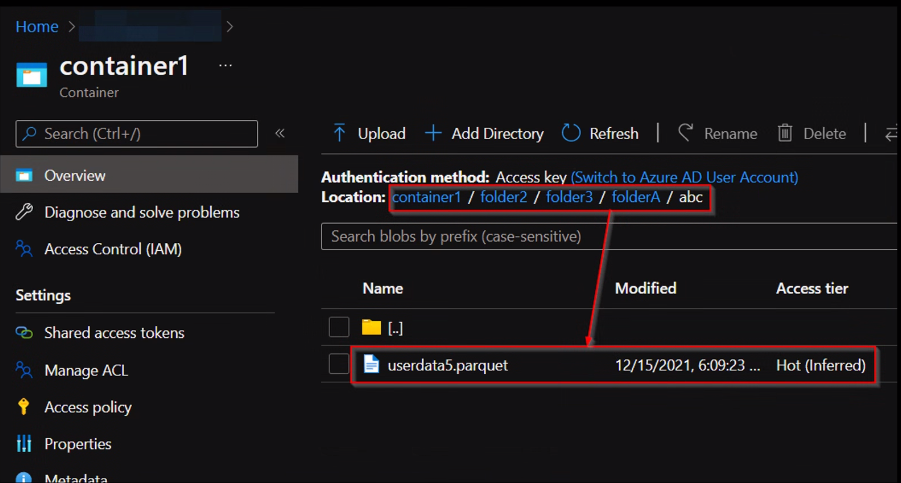Click the Hot (Inferred) access tier value
Viewport: 901px width, 483px height.
[821, 365]
